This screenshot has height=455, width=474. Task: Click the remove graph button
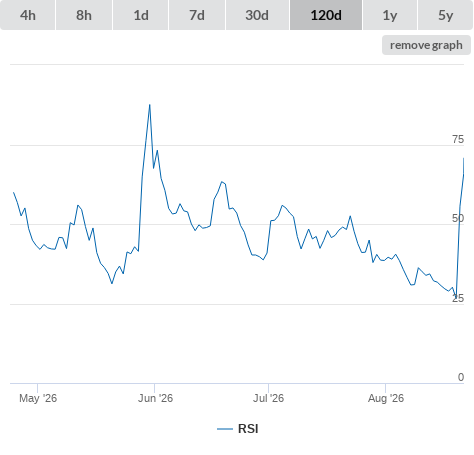[426, 45]
